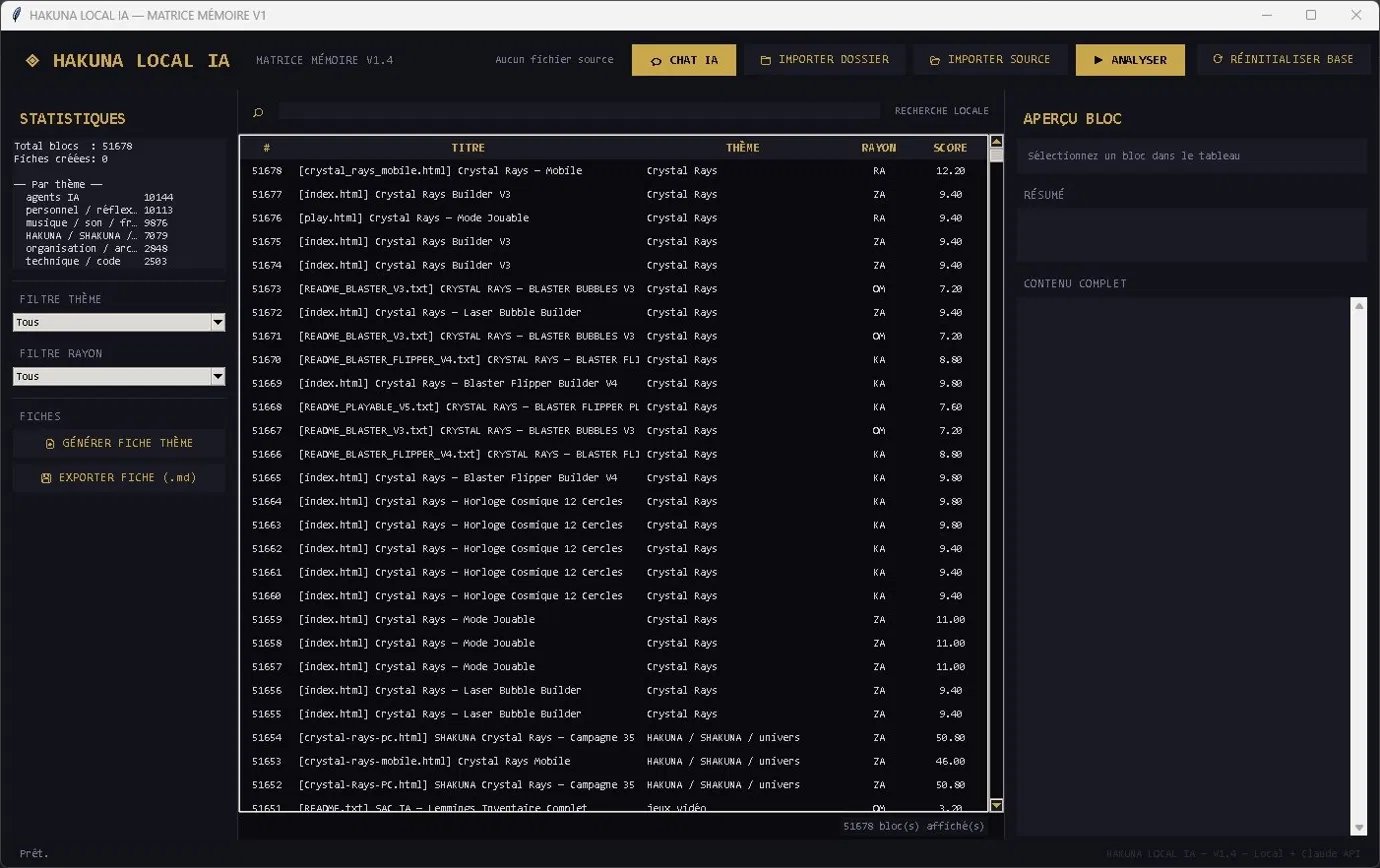Start analysis with the ANALYSER button
Viewport: 1380px width, 868px height.
pyautogui.click(x=1130, y=60)
